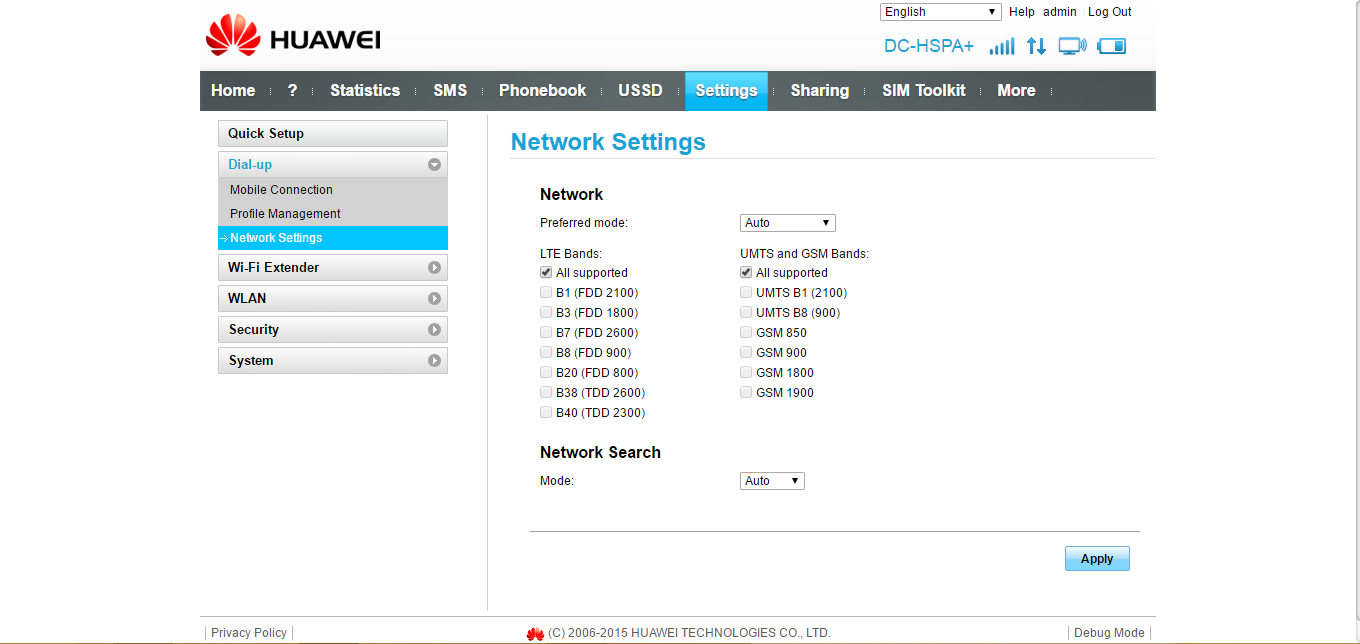The width and height of the screenshot is (1360, 644).
Task: Open the Statistics tab
Action: click(365, 91)
